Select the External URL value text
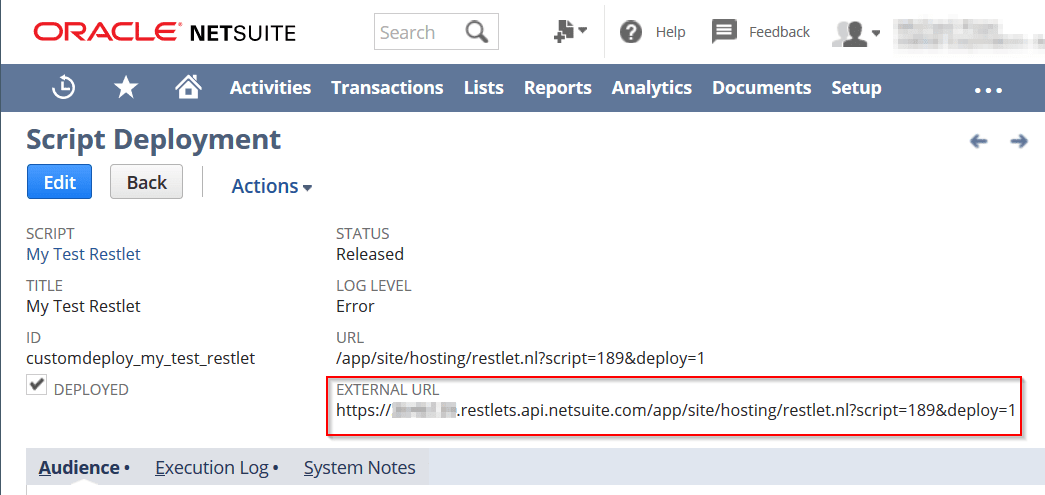1045x495 pixels. (676, 410)
